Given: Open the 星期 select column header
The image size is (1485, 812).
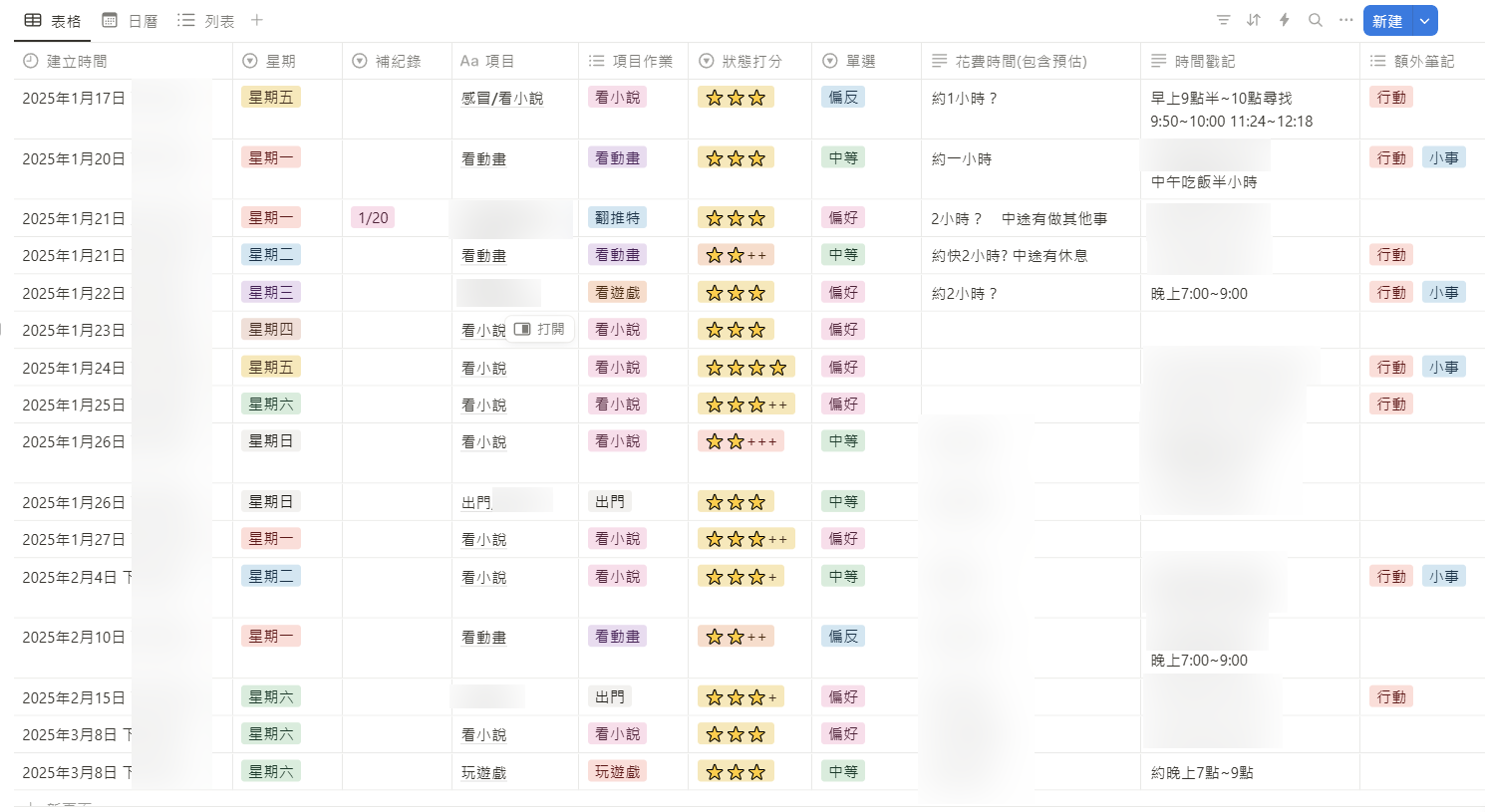Looking at the screenshot, I should point(287,61).
